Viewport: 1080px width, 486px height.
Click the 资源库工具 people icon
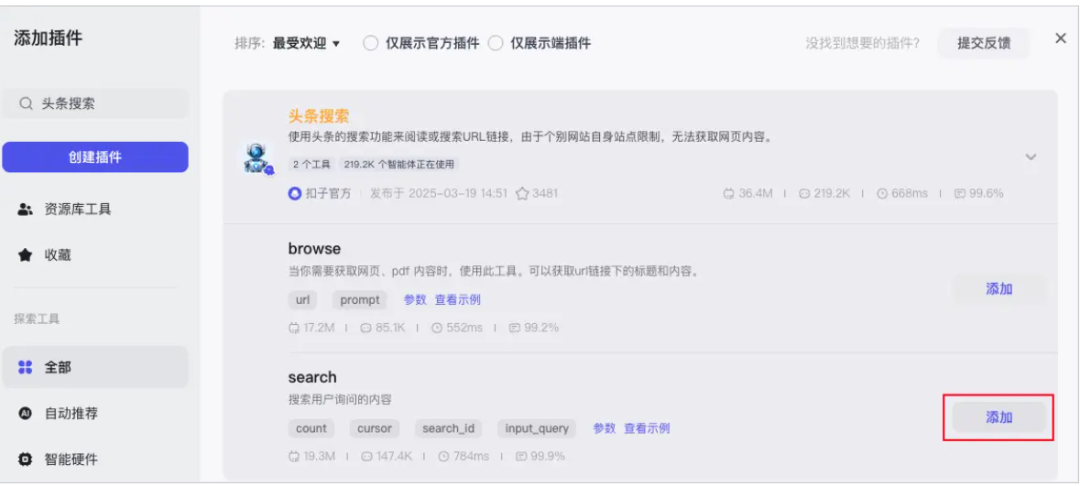coord(25,209)
